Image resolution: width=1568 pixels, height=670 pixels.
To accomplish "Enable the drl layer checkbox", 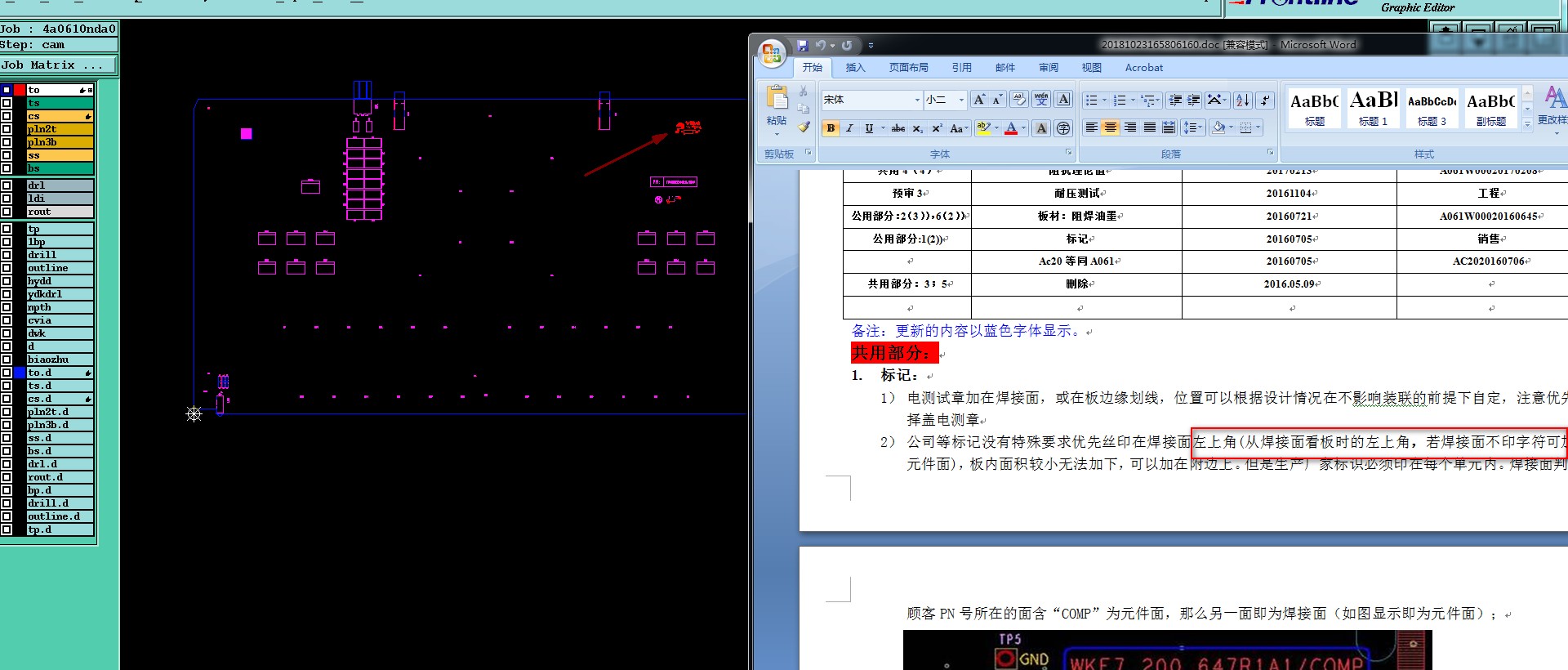I will pyautogui.click(x=7, y=185).
